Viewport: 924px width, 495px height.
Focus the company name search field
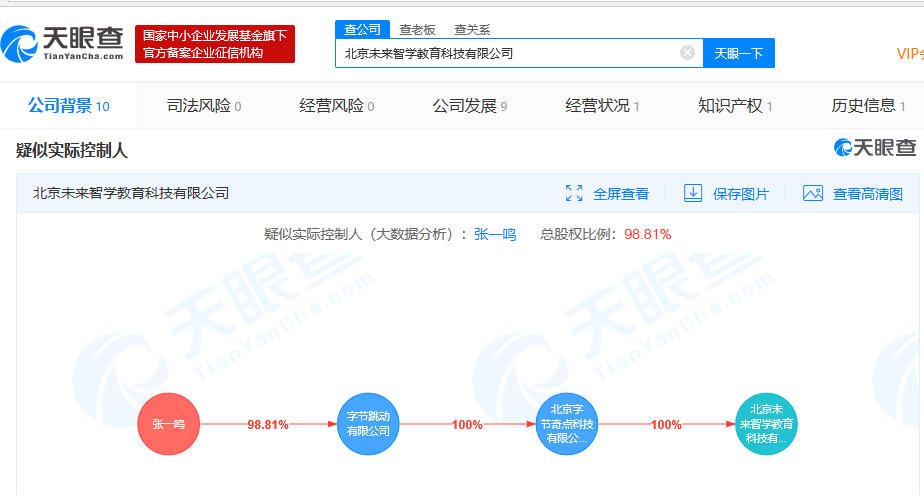click(508, 53)
